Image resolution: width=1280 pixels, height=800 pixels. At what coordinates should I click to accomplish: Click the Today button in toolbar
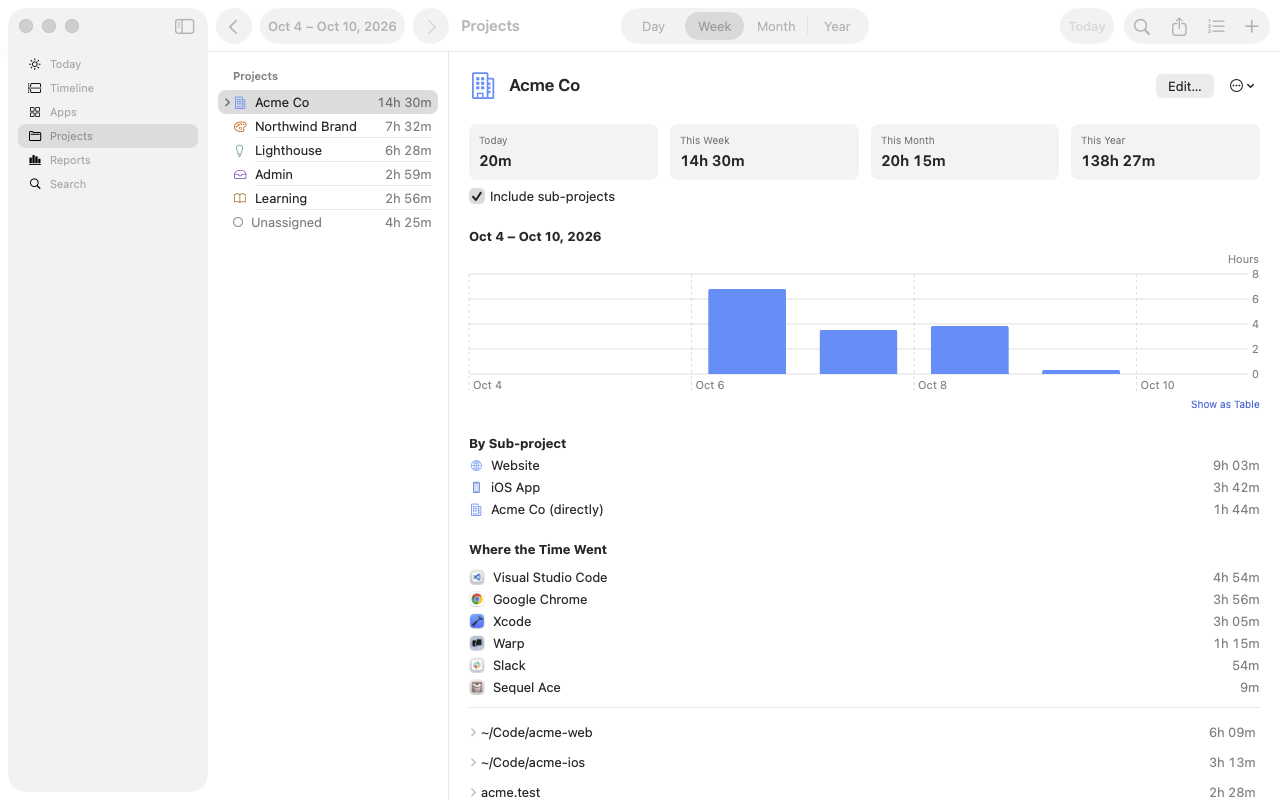[x=1087, y=27]
